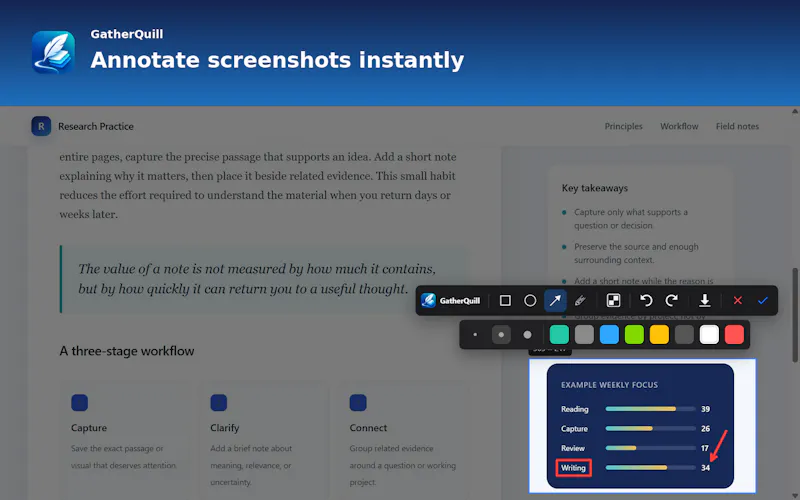Viewport: 800px width, 500px height.
Task: Click takeaway 'Preserve the source and enough'
Action: (636, 253)
